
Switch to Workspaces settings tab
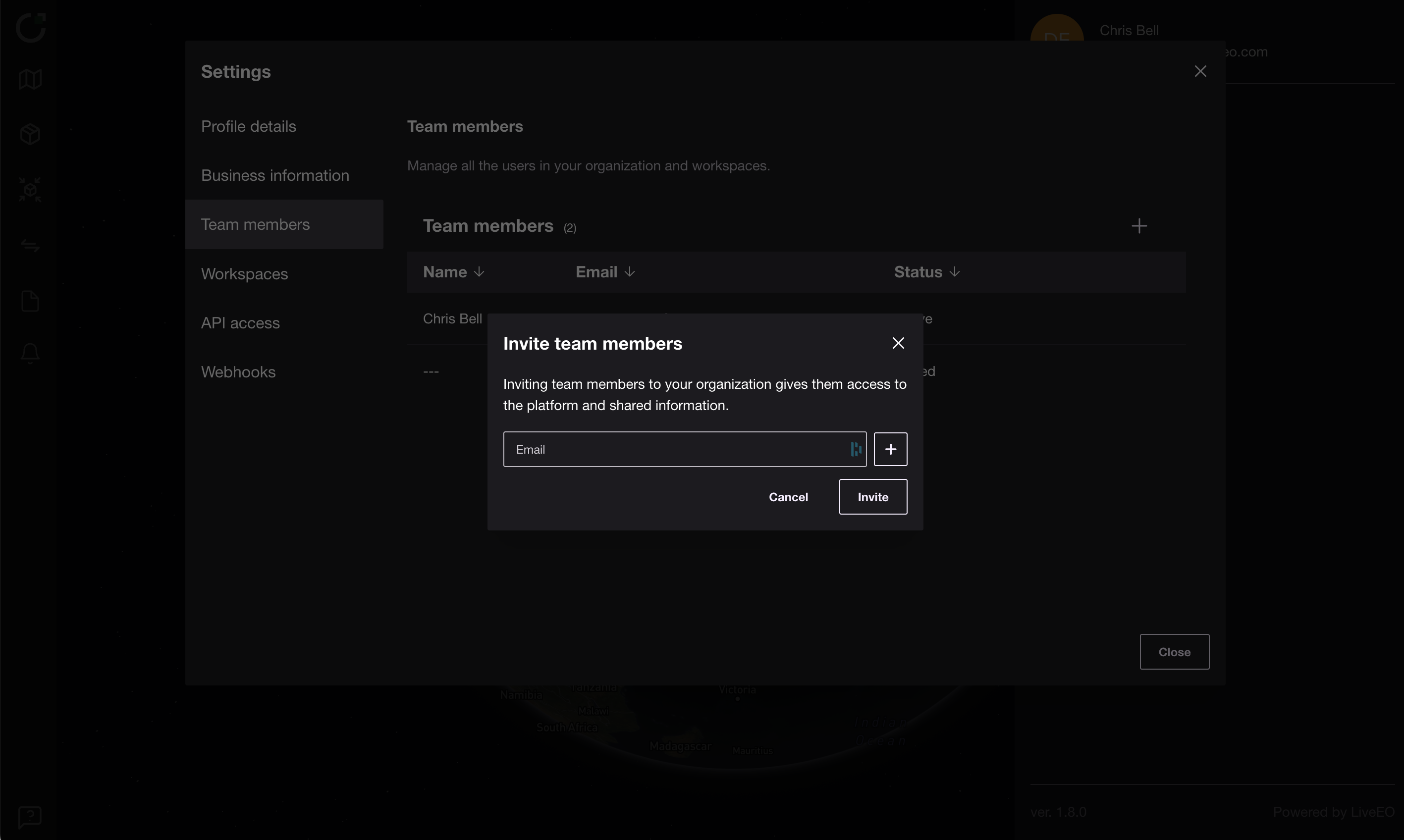[245, 274]
